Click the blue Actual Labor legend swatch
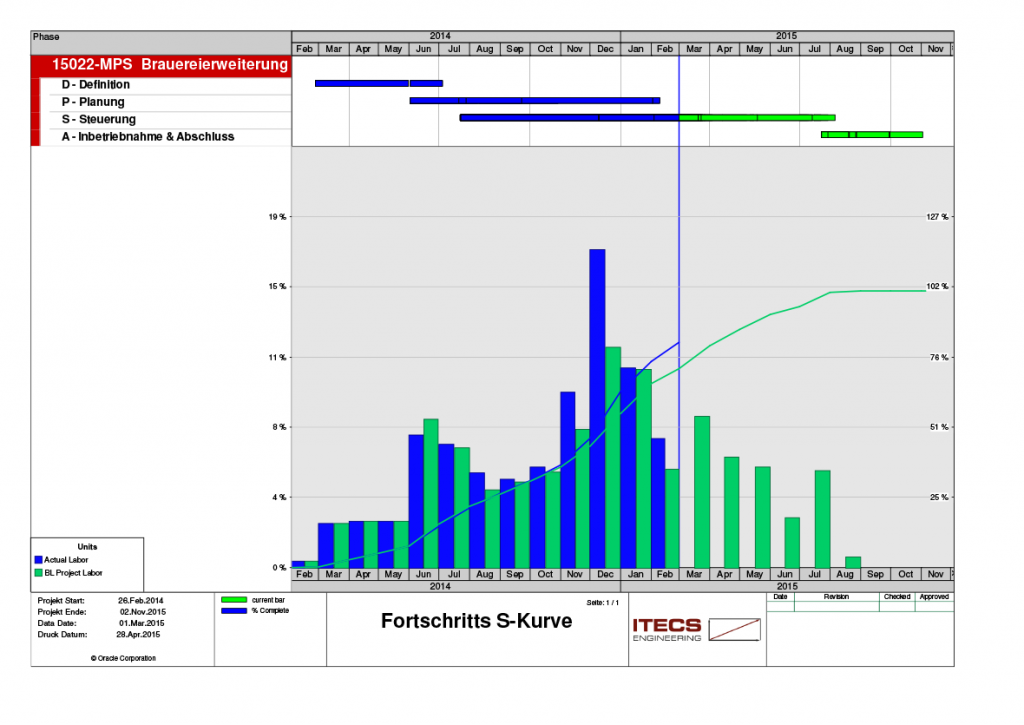1024x725 pixels. tap(39, 560)
